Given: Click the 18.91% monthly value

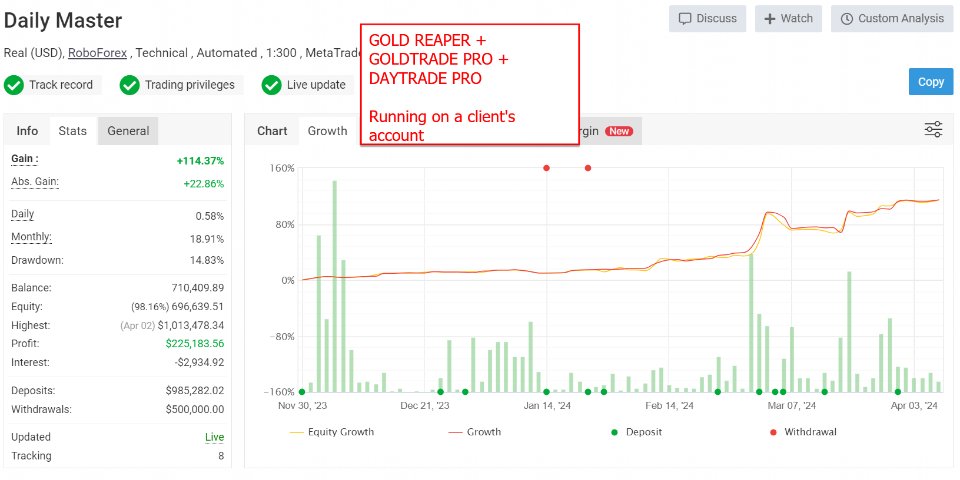Looking at the screenshot, I should pyautogui.click(x=207, y=239).
